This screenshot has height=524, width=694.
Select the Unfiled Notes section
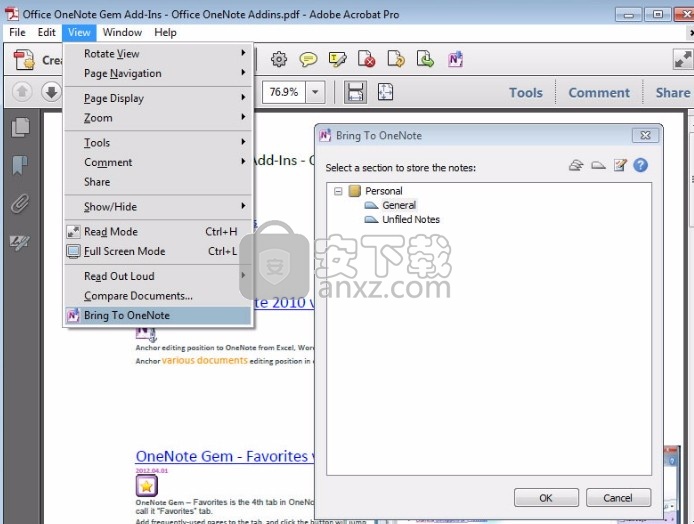[x=411, y=219]
